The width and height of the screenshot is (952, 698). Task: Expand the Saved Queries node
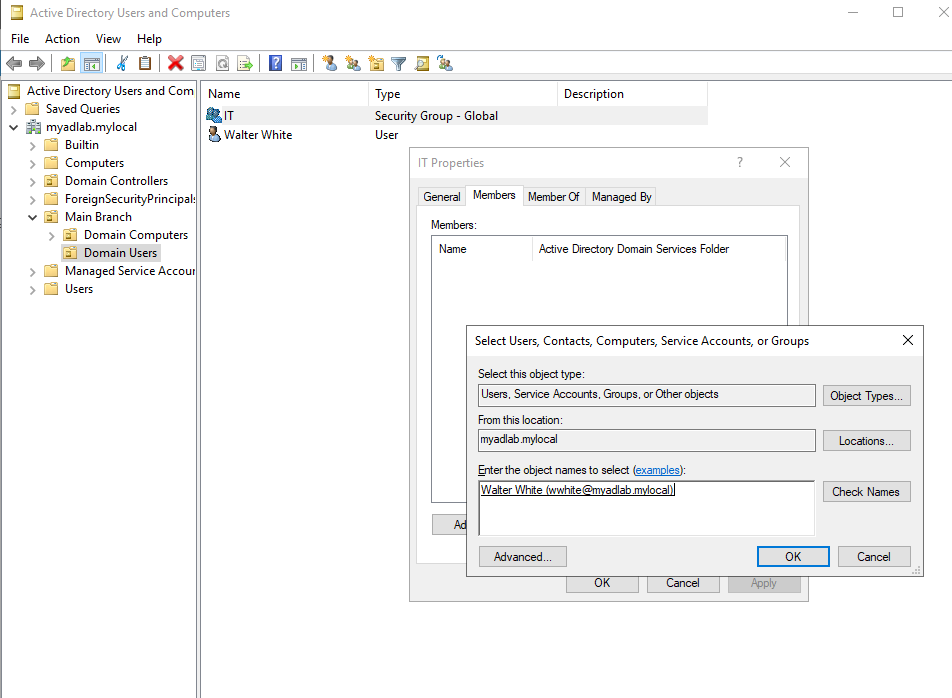[x=14, y=109]
